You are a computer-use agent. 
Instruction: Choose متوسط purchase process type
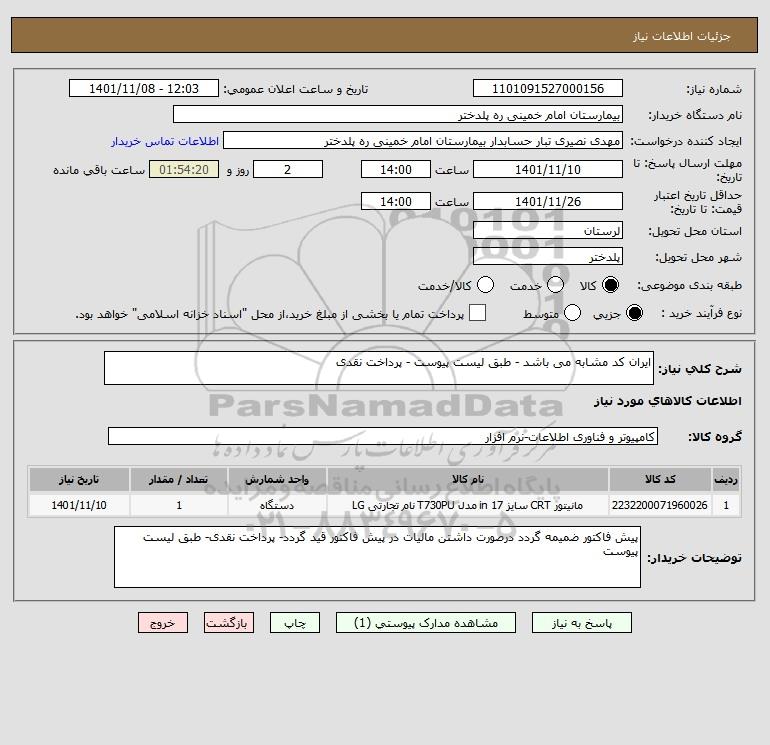tap(573, 313)
